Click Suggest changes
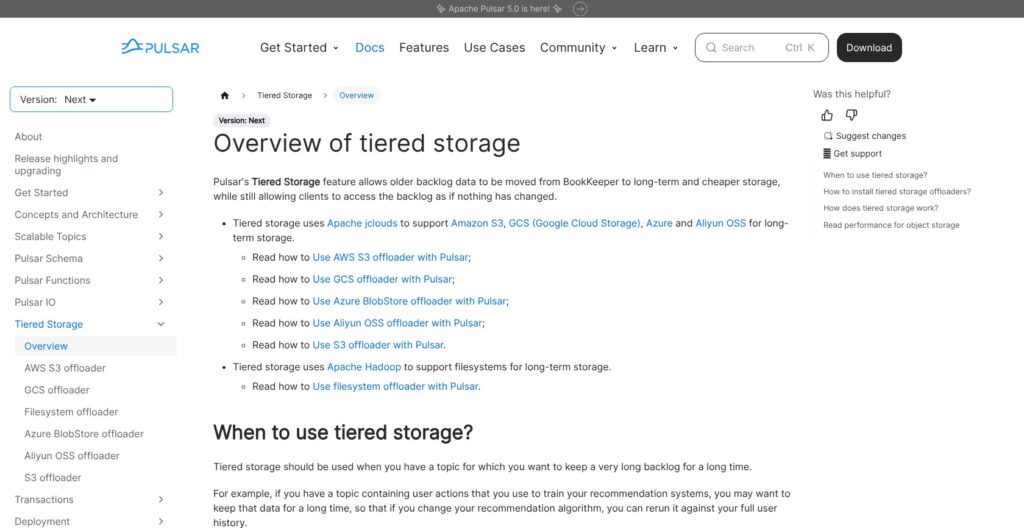Viewport: 1024px width, 528px height. tap(865, 136)
